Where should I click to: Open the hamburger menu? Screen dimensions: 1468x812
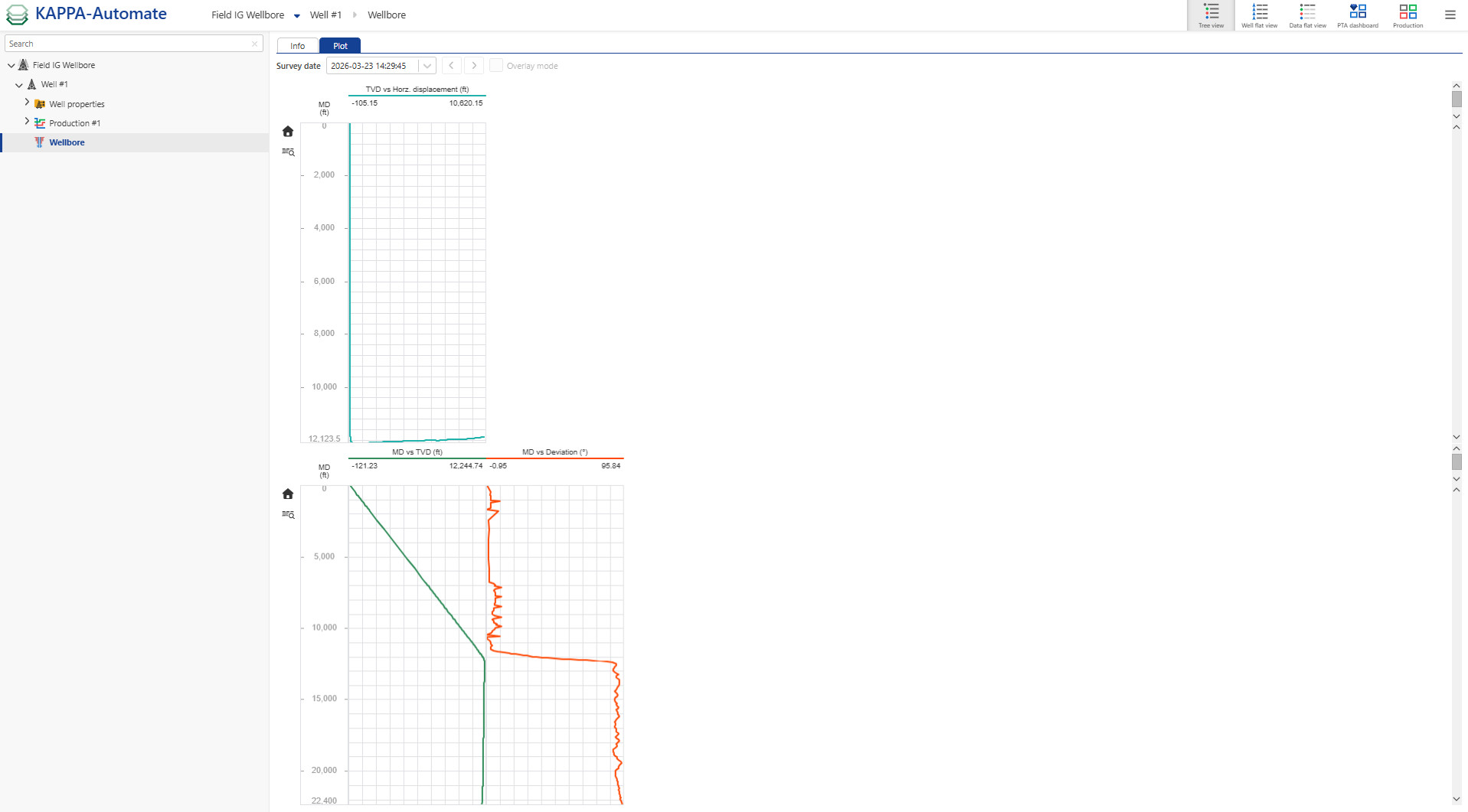point(1449,14)
